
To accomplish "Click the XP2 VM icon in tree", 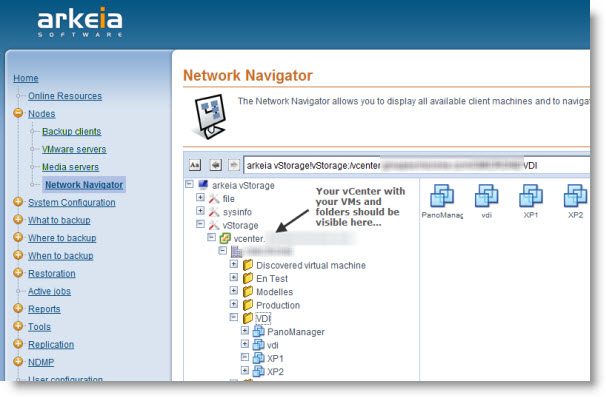I will pyautogui.click(x=259, y=371).
